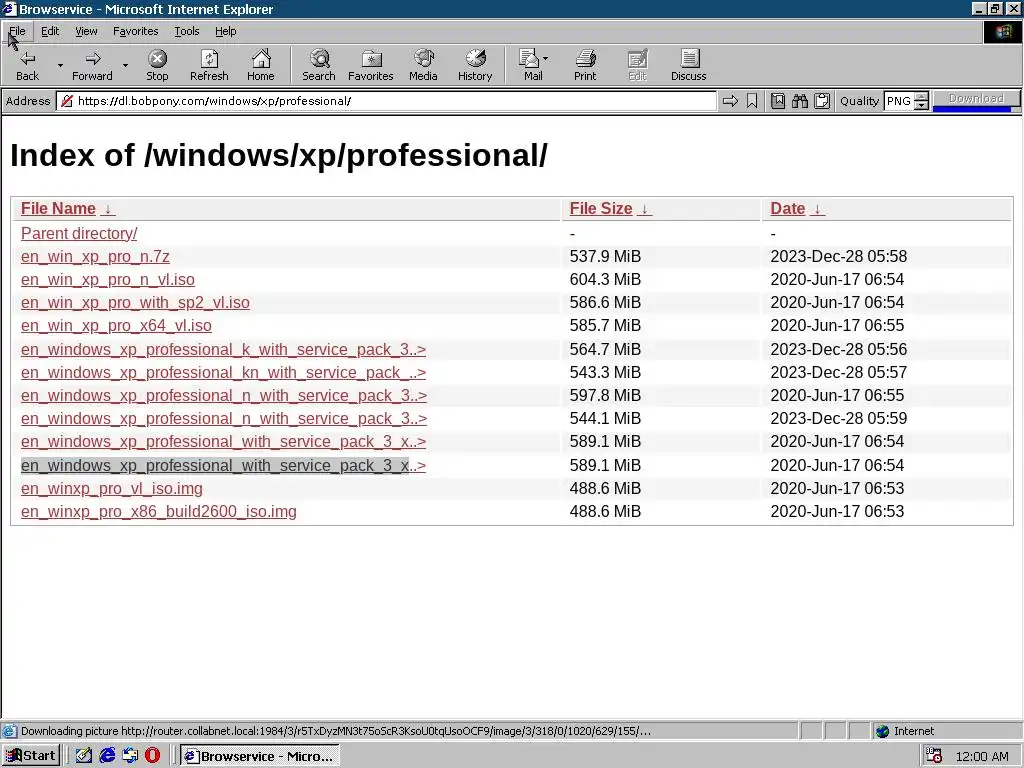The height and width of the screenshot is (768, 1024).
Task: Open the Edit menu in the menu bar
Action: pyautogui.click(x=50, y=31)
